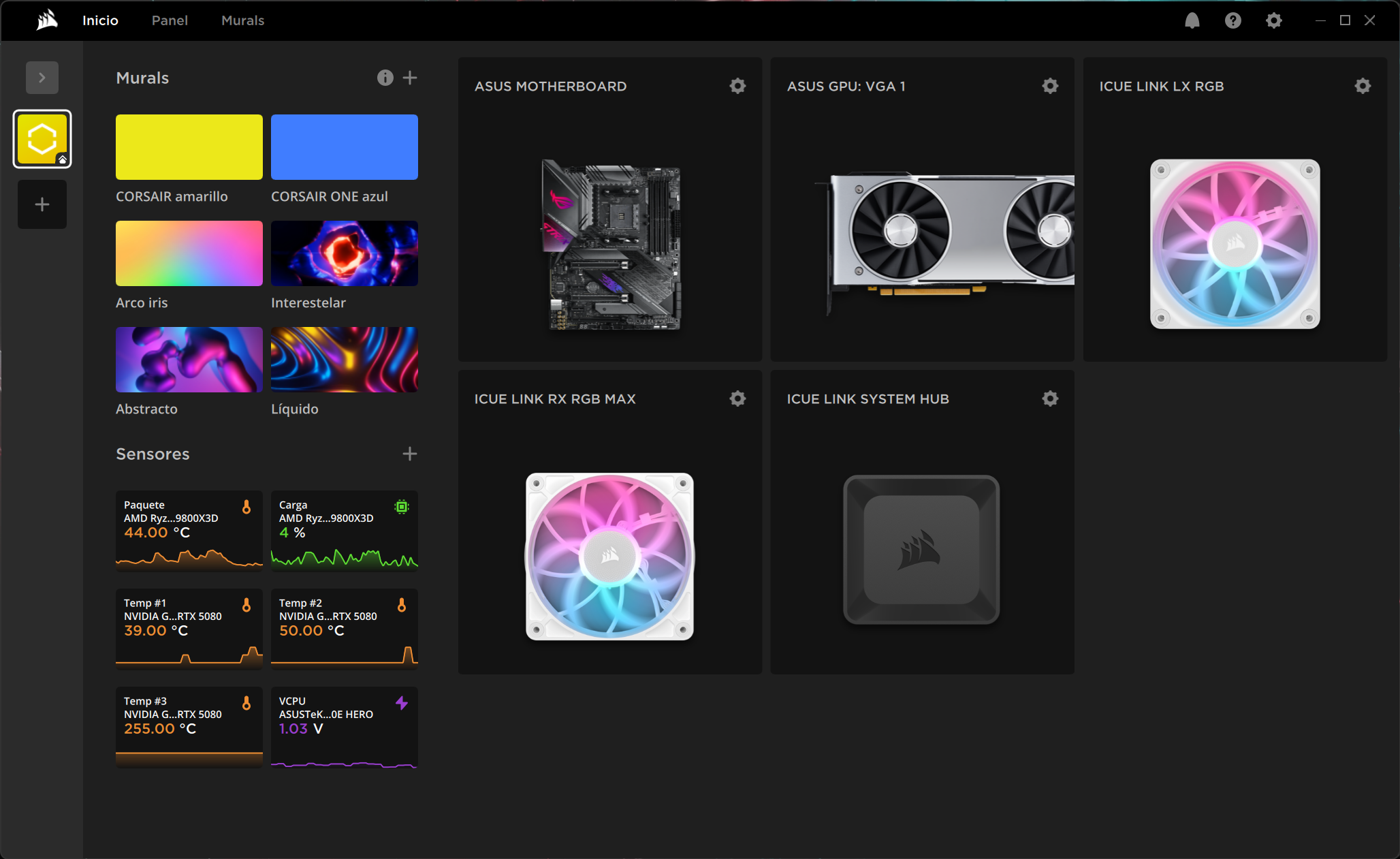
Task: Choose the Abstracto mural thumbnail
Action: point(189,360)
